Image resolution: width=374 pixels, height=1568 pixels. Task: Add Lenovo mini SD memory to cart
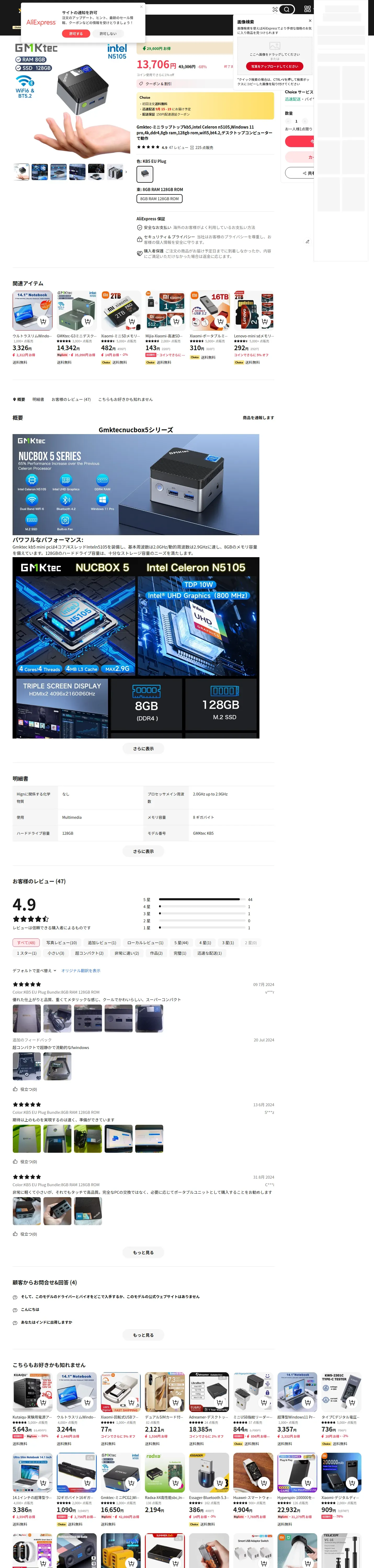[x=265, y=321]
